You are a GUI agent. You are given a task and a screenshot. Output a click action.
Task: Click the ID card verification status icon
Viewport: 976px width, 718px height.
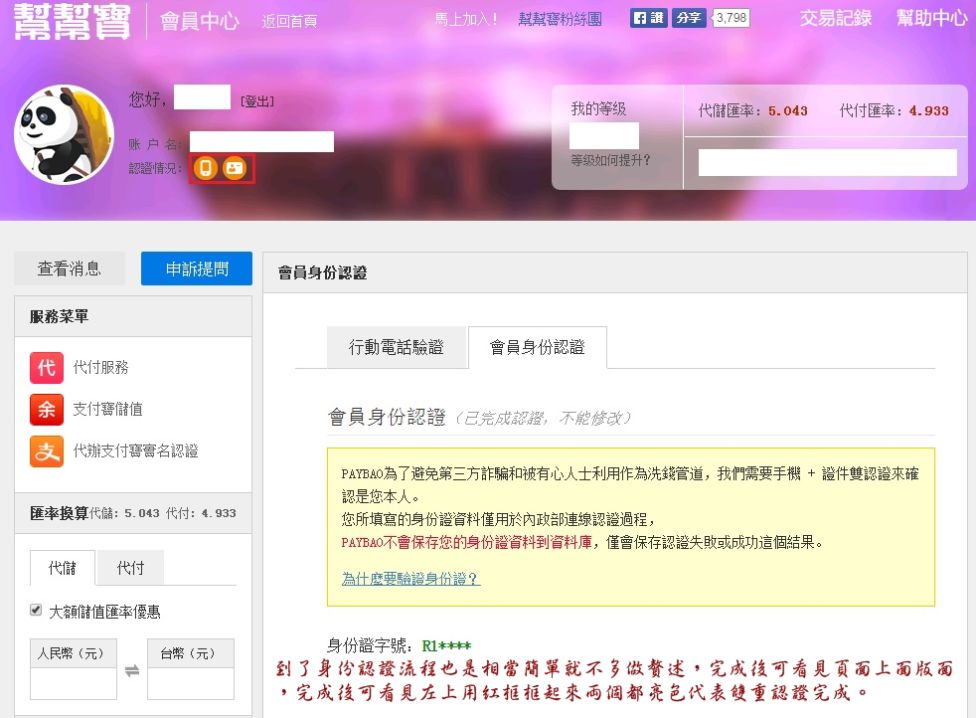point(235,168)
